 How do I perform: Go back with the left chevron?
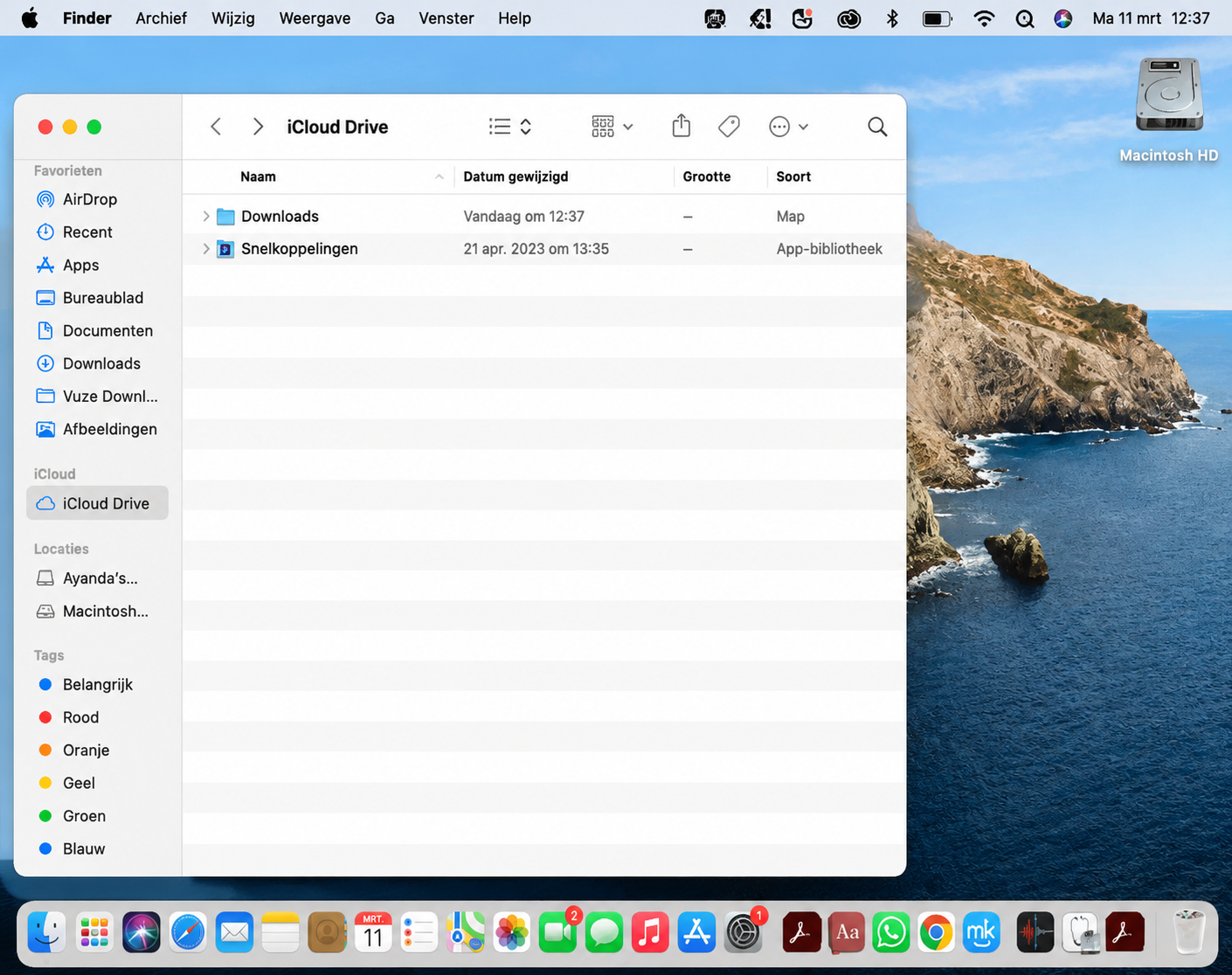tap(216, 127)
